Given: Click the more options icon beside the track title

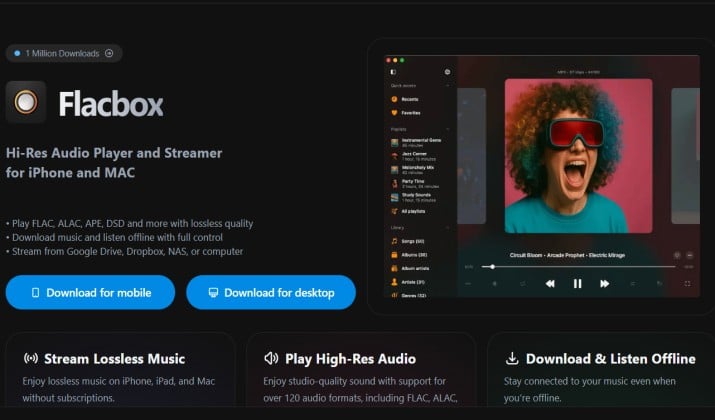Looking at the screenshot, I should tap(689, 255).
